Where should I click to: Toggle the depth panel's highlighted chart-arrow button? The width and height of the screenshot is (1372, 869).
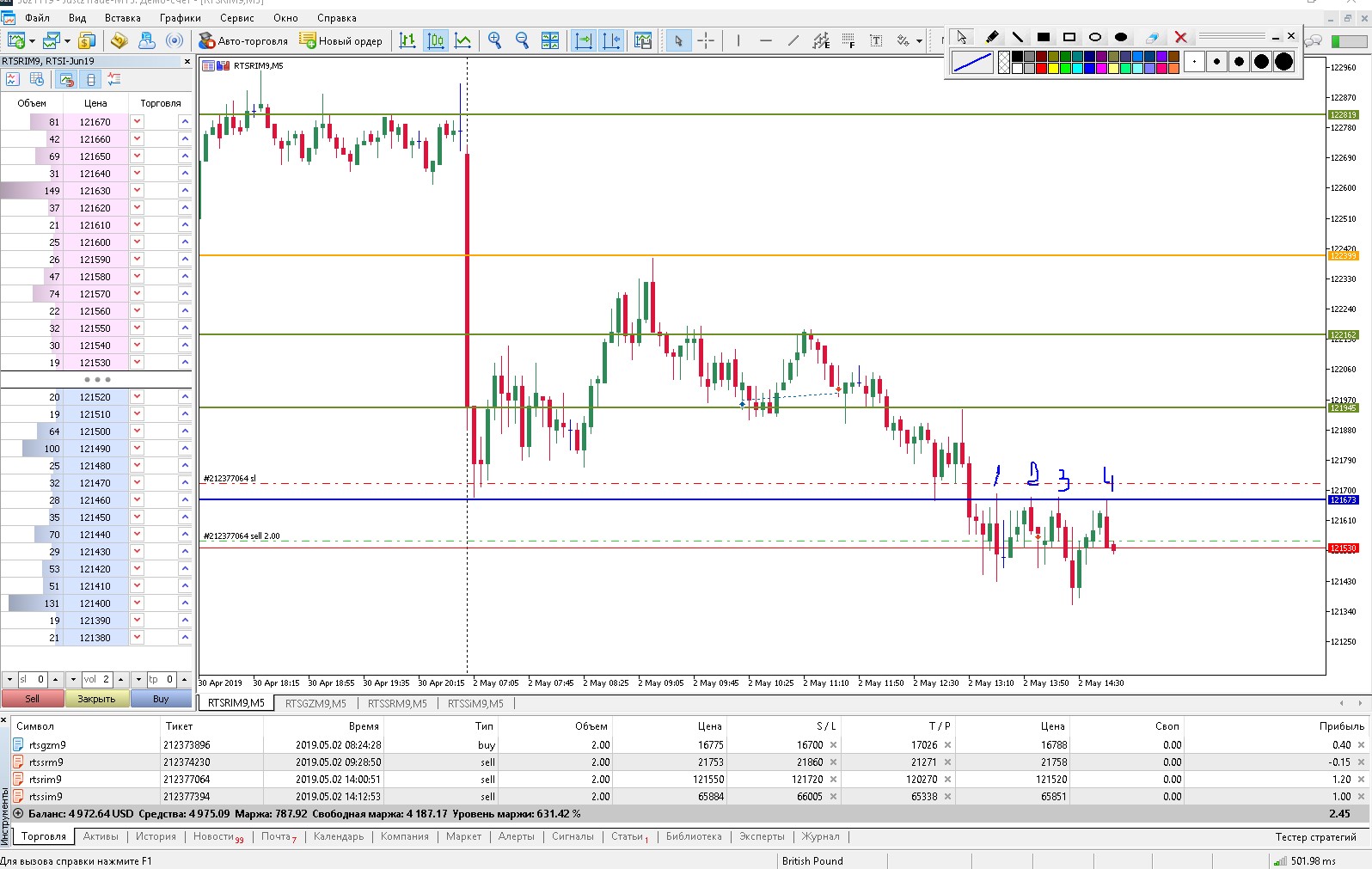[66, 79]
